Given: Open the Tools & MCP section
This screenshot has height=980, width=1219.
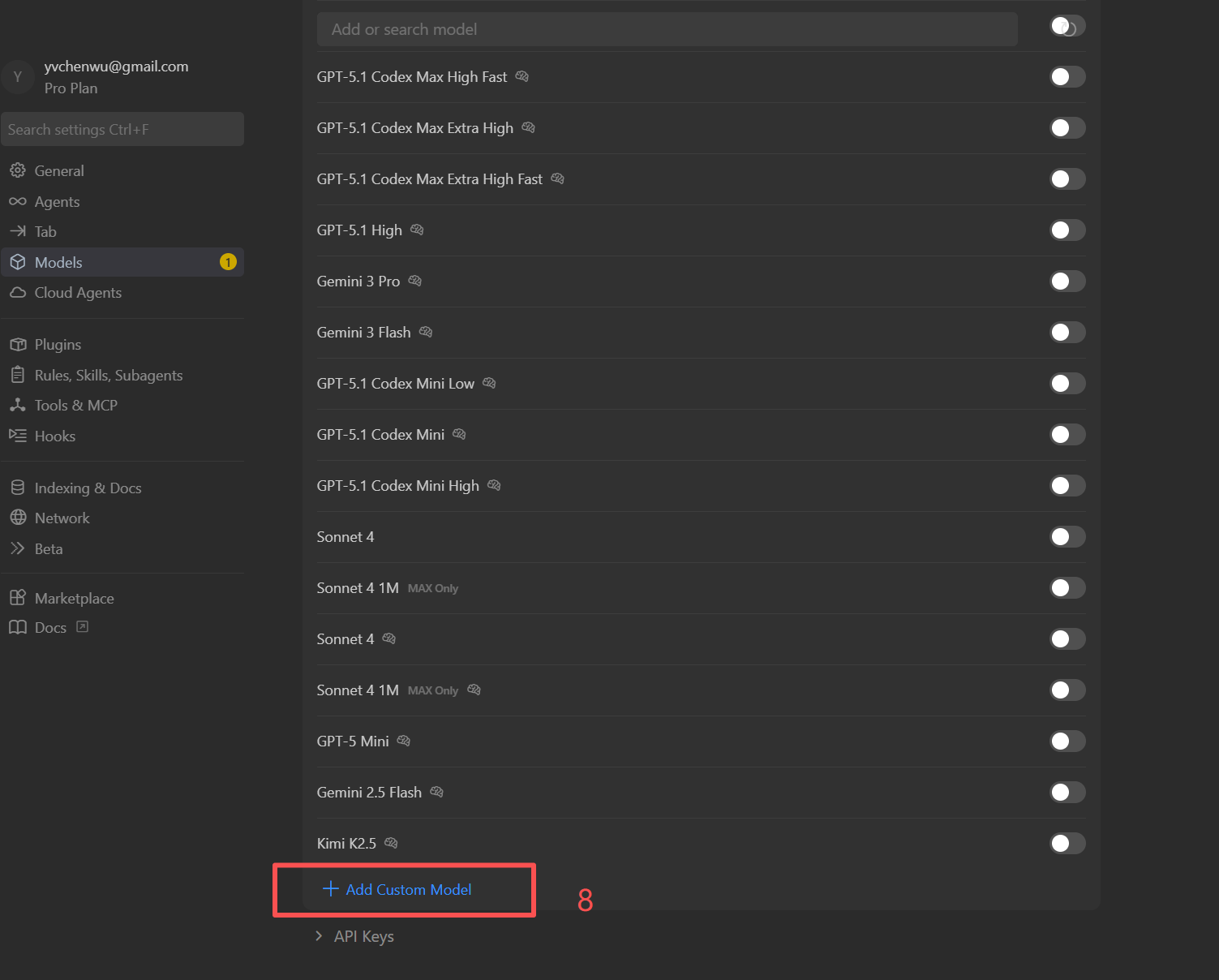Looking at the screenshot, I should 75,405.
